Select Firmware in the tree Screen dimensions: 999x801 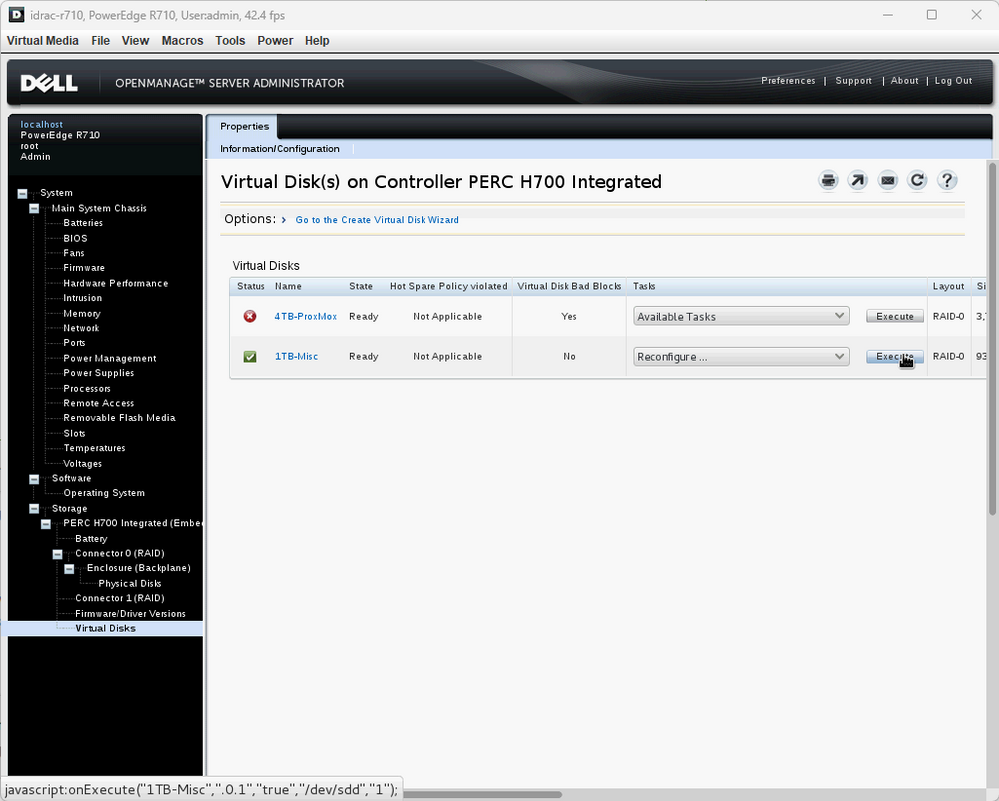[84, 268]
